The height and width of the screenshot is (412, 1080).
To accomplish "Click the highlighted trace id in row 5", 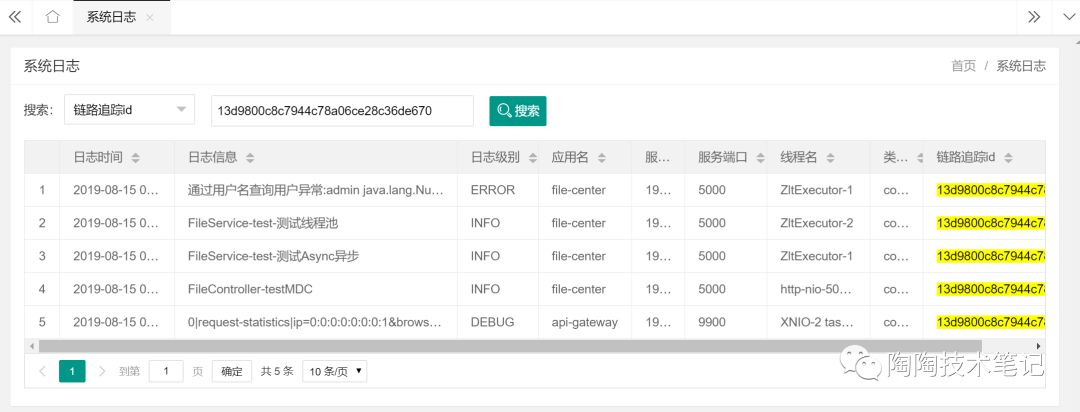I will tap(990, 322).
